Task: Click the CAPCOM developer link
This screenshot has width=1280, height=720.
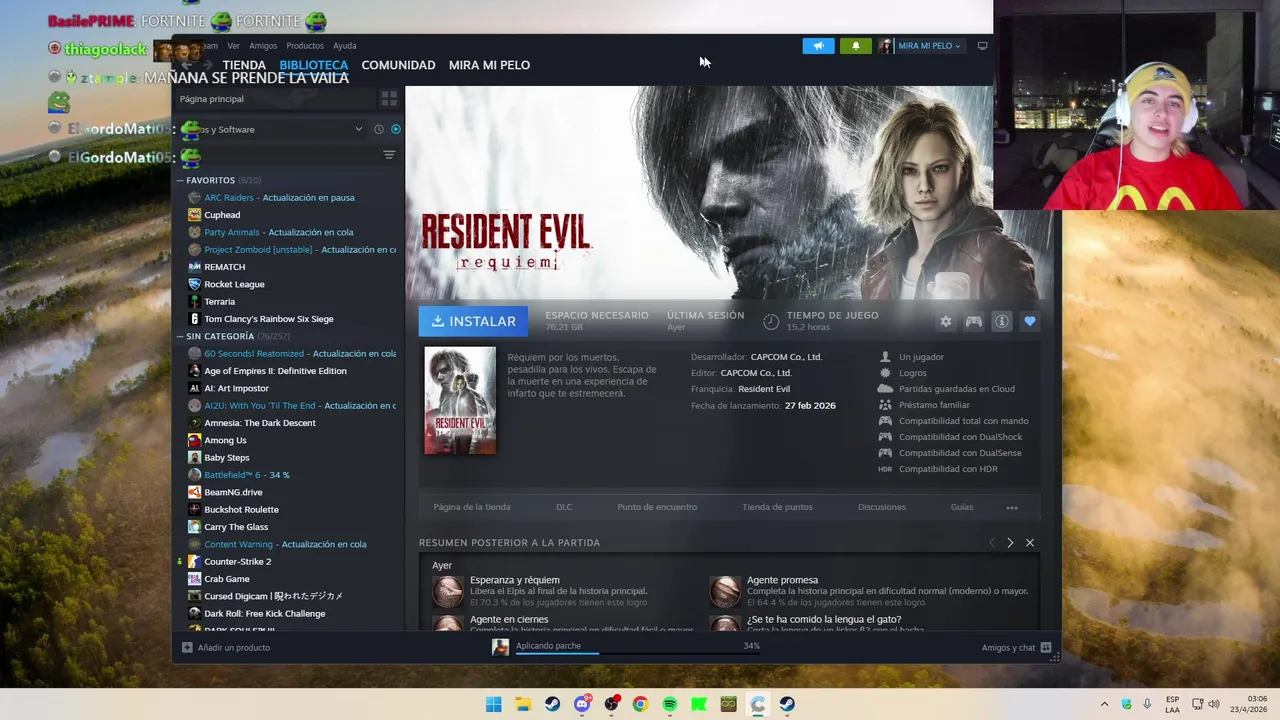Action: pyautogui.click(x=786, y=357)
